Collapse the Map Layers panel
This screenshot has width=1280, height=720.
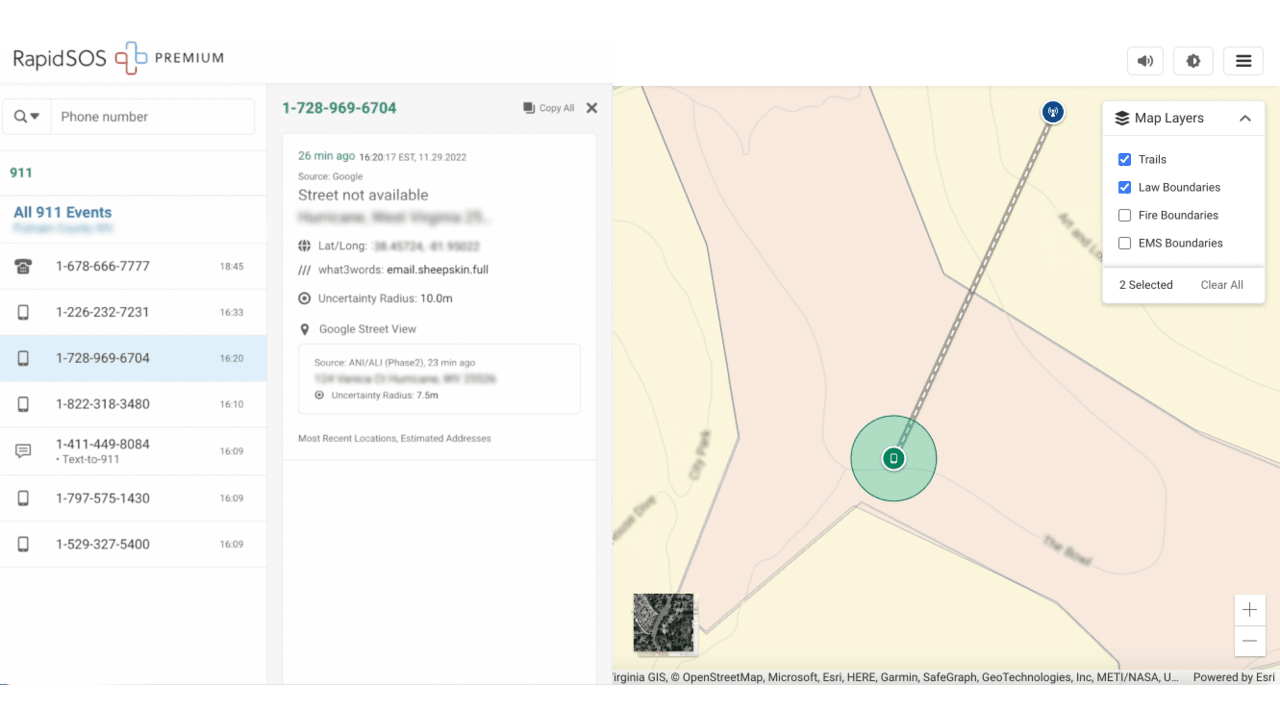(x=1245, y=118)
